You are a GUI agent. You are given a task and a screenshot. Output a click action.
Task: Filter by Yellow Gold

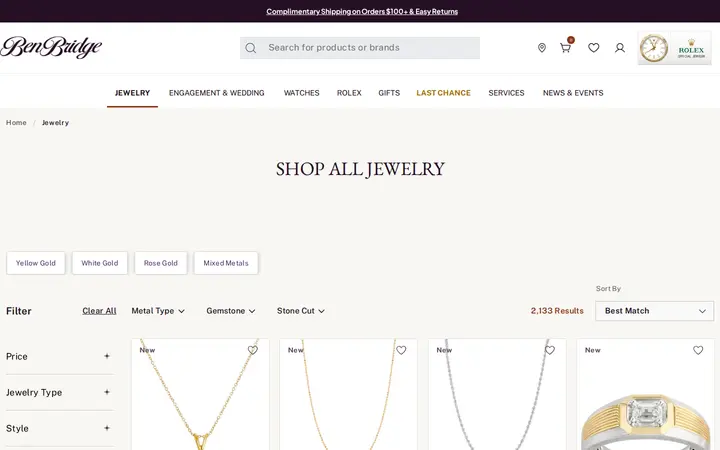[x=36, y=263]
